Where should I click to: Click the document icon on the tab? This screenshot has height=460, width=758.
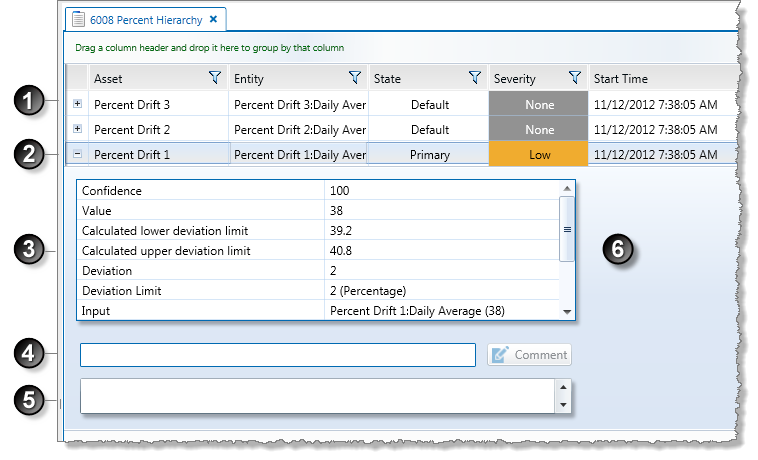(x=78, y=19)
